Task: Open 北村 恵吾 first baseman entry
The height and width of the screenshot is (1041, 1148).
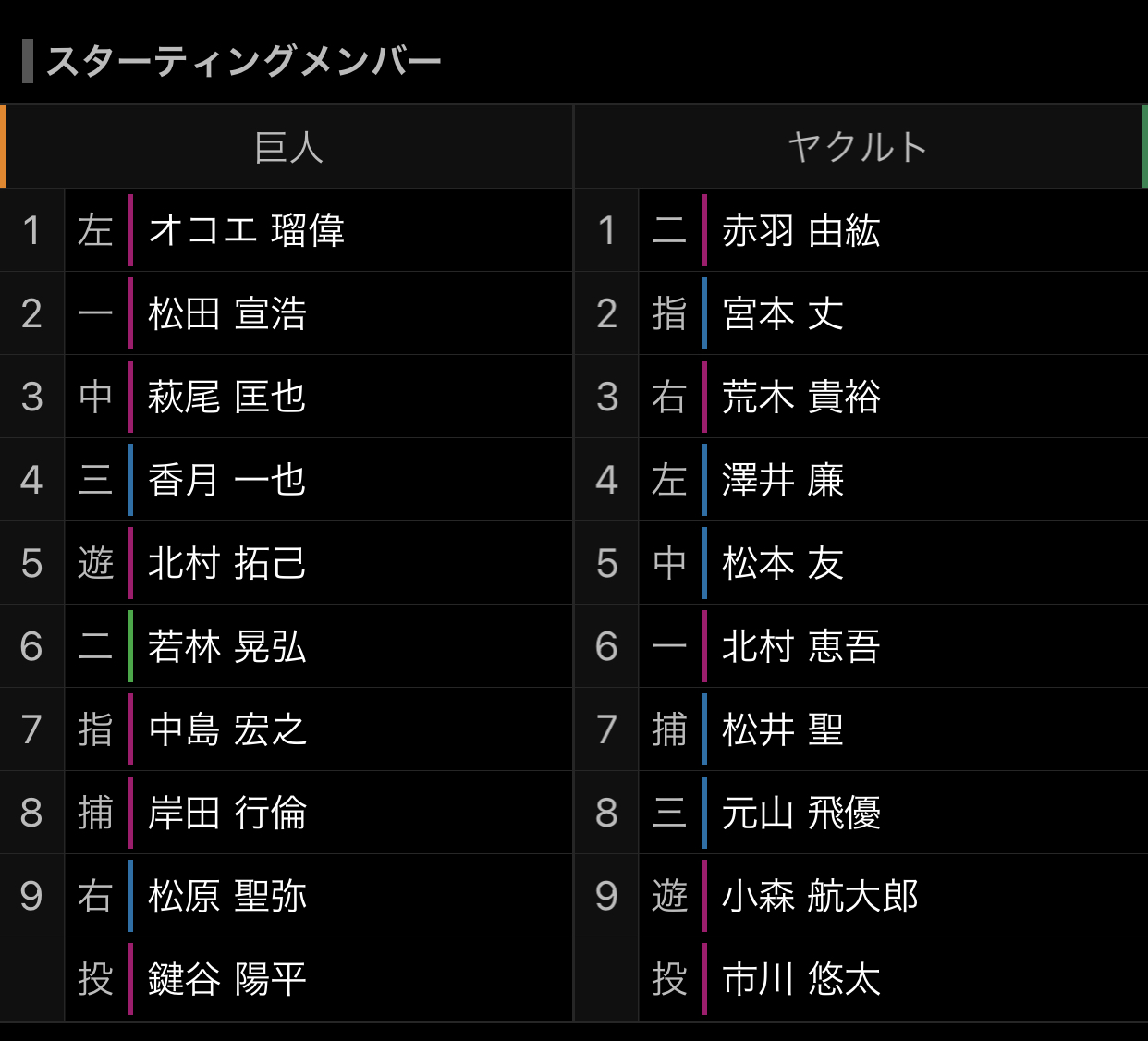Action: 800,646
